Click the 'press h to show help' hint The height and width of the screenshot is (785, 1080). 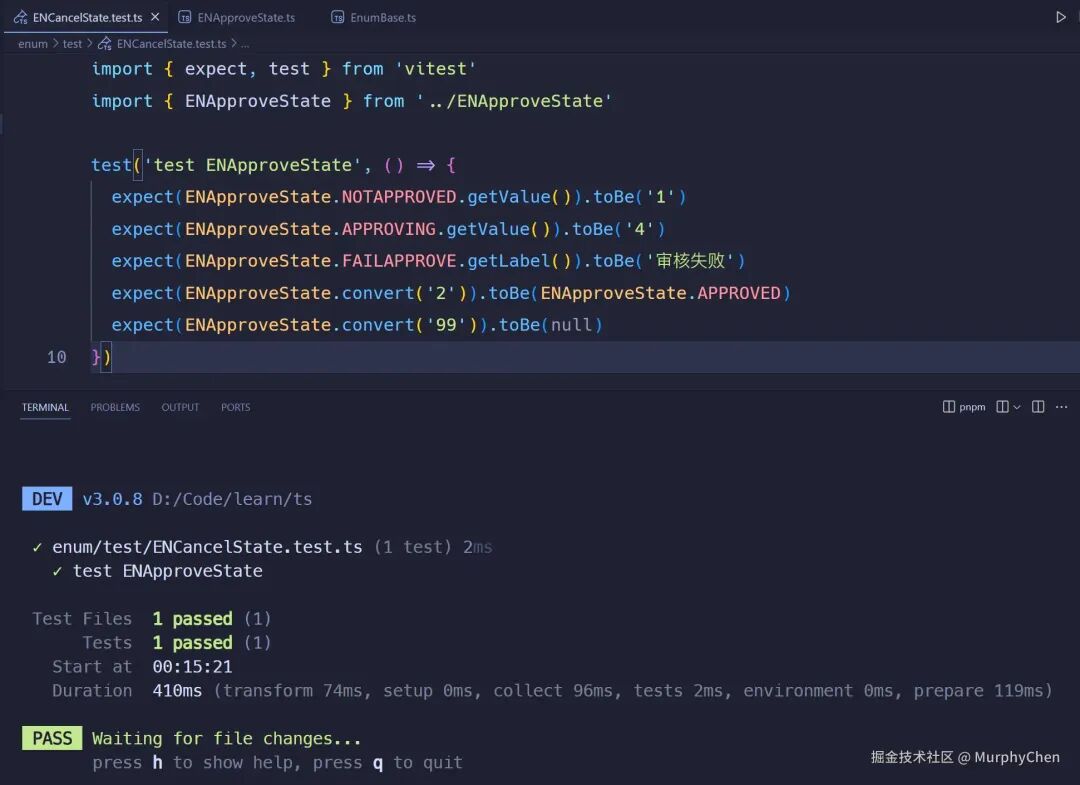pyautogui.click(x=196, y=763)
